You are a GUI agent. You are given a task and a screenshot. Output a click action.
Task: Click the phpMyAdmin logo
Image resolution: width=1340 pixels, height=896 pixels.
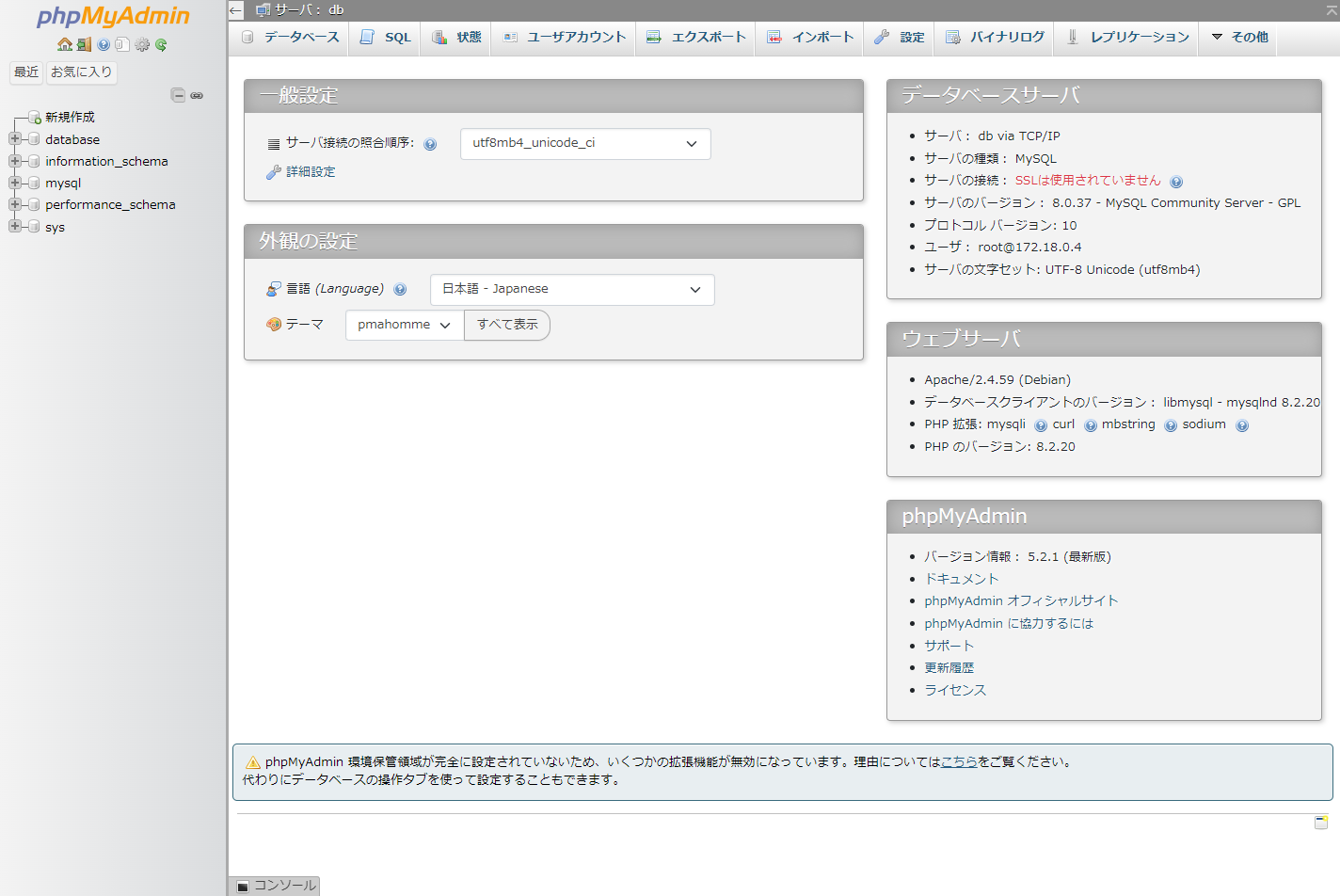pyautogui.click(x=113, y=16)
